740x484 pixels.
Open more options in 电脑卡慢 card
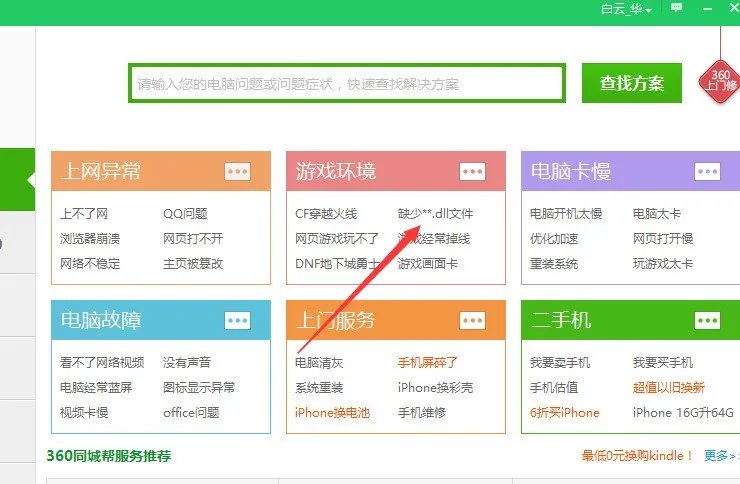point(707,171)
